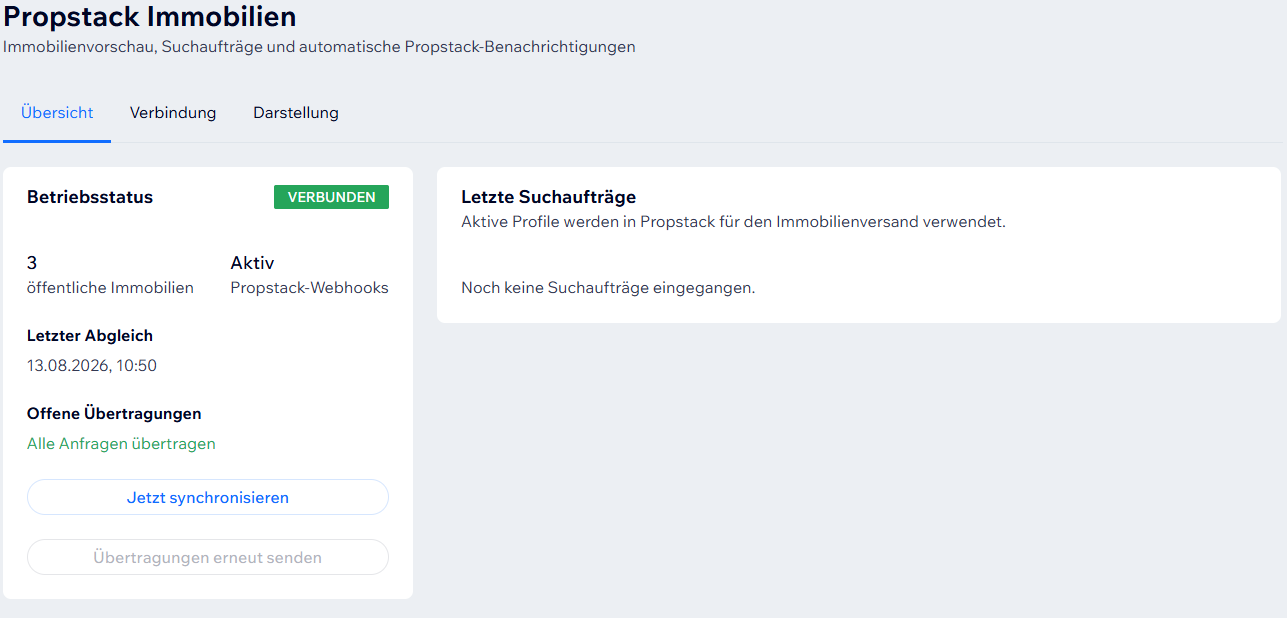This screenshot has height=618, width=1287.
Task: Click the Noch keine Suchaufträge eingegangen message
Action: click(608, 288)
